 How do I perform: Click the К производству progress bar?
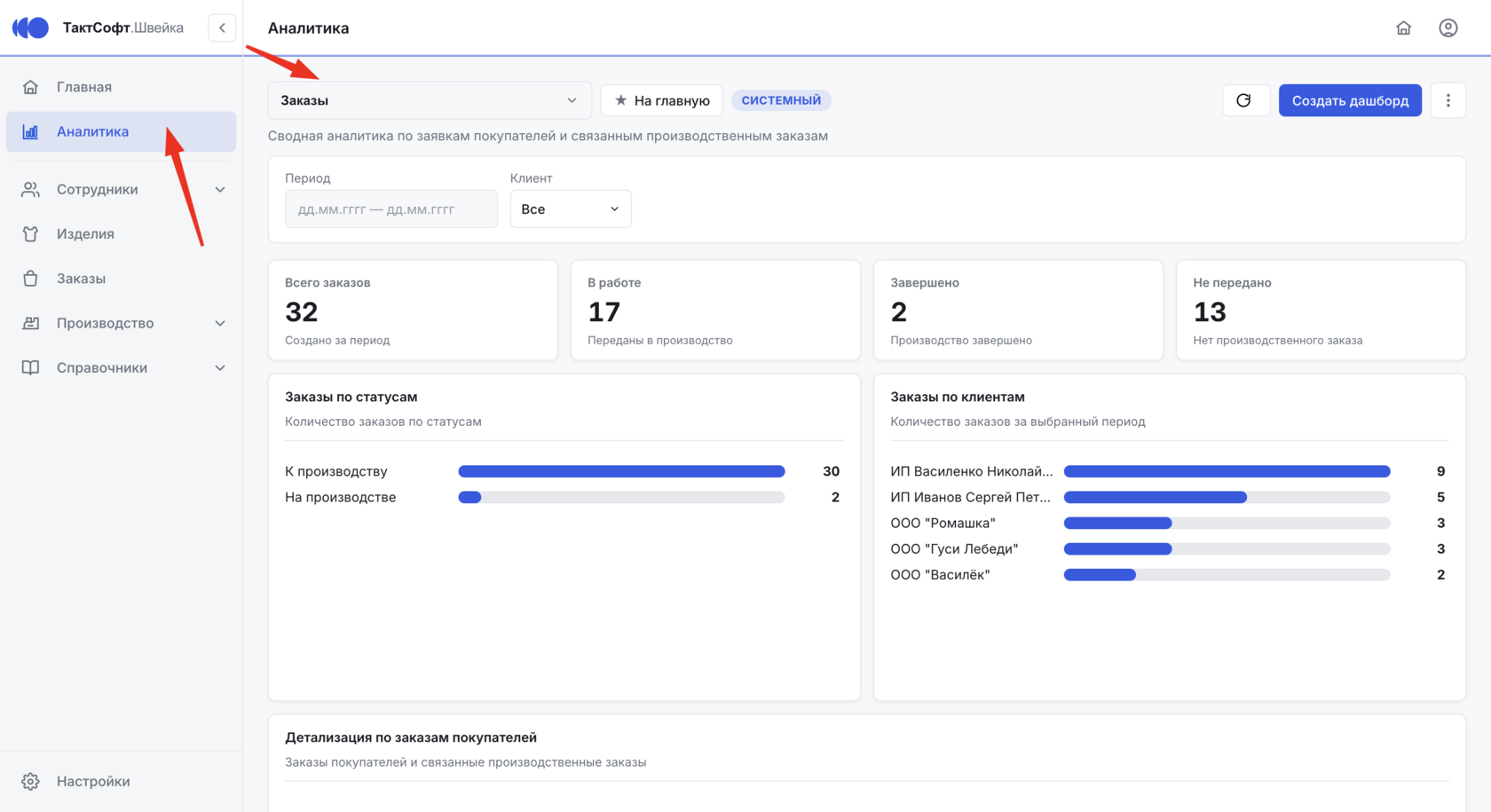pos(621,471)
